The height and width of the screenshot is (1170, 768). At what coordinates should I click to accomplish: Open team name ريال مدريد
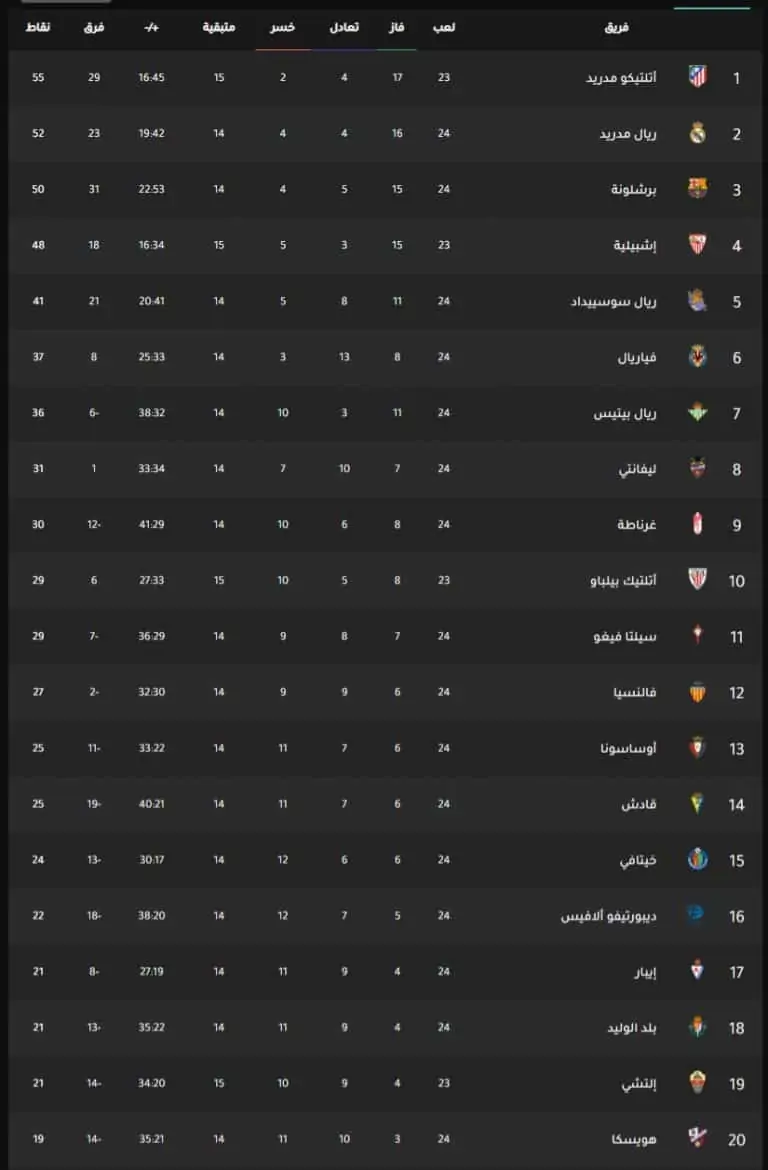click(x=628, y=134)
